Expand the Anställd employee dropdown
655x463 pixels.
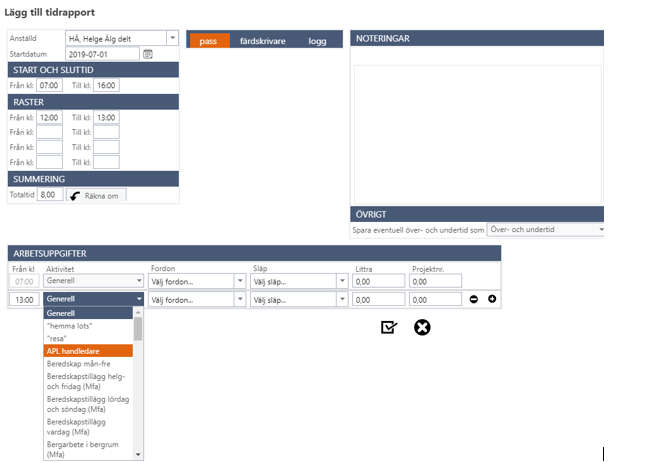(x=172, y=38)
